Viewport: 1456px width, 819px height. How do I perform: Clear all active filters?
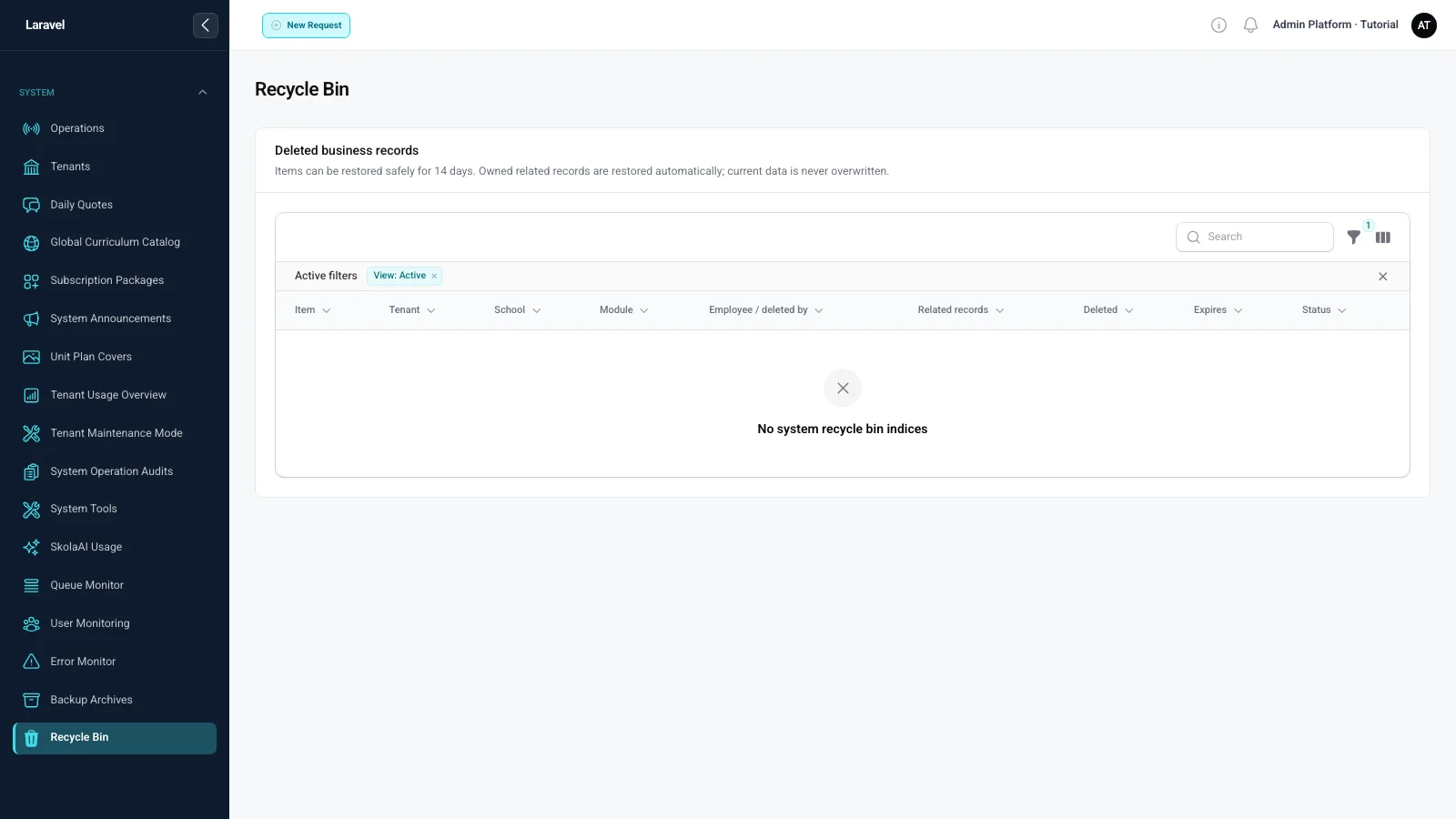click(x=1382, y=277)
